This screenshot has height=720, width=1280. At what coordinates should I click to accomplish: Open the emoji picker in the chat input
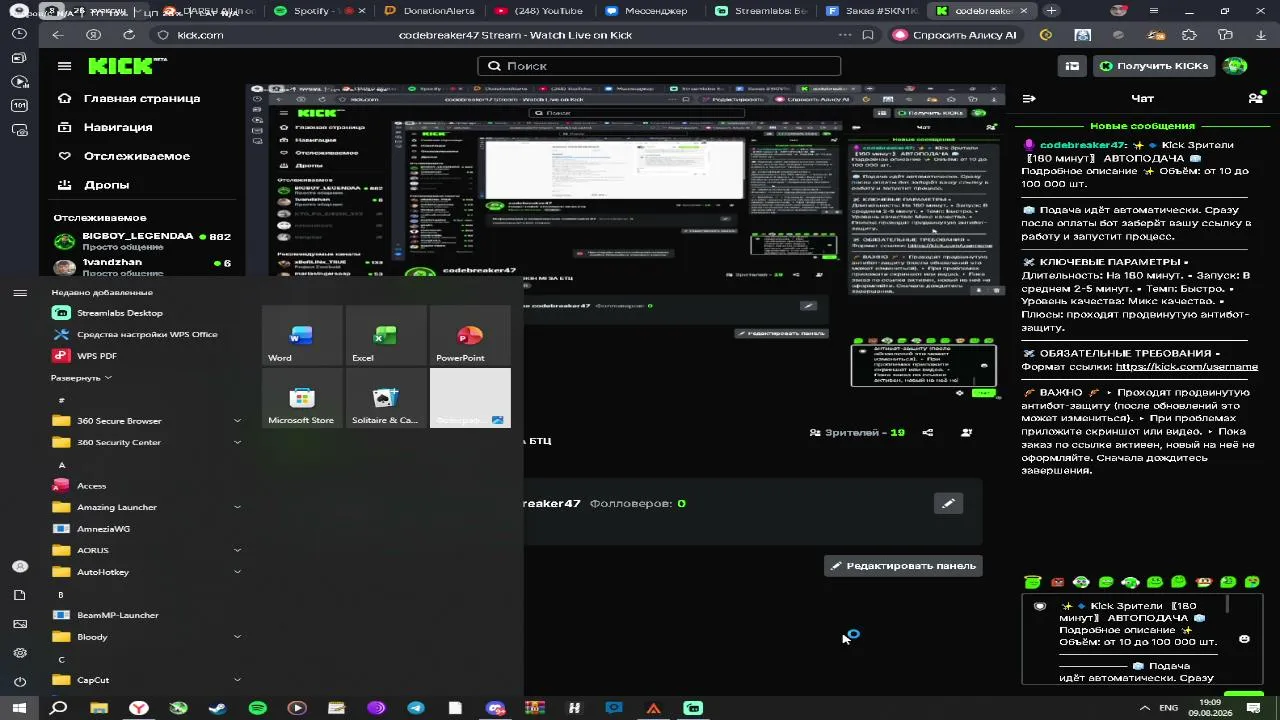(x=1244, y=639)
